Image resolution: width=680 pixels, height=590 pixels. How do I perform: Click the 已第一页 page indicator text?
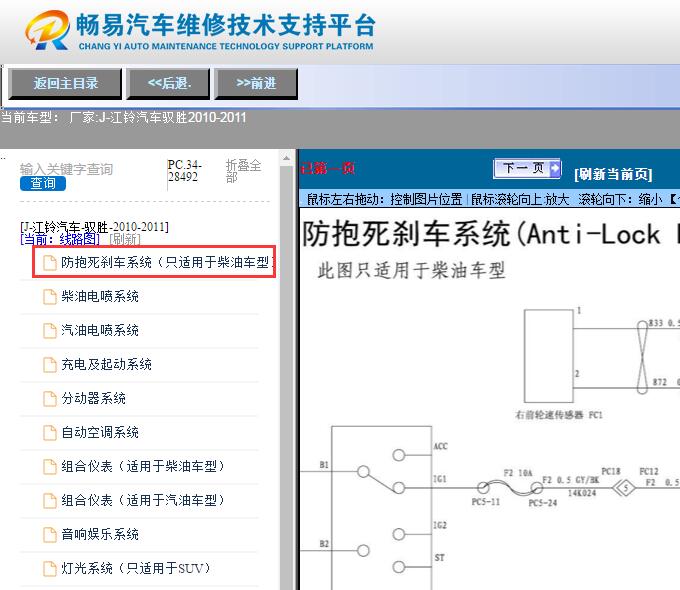[327, 168]
